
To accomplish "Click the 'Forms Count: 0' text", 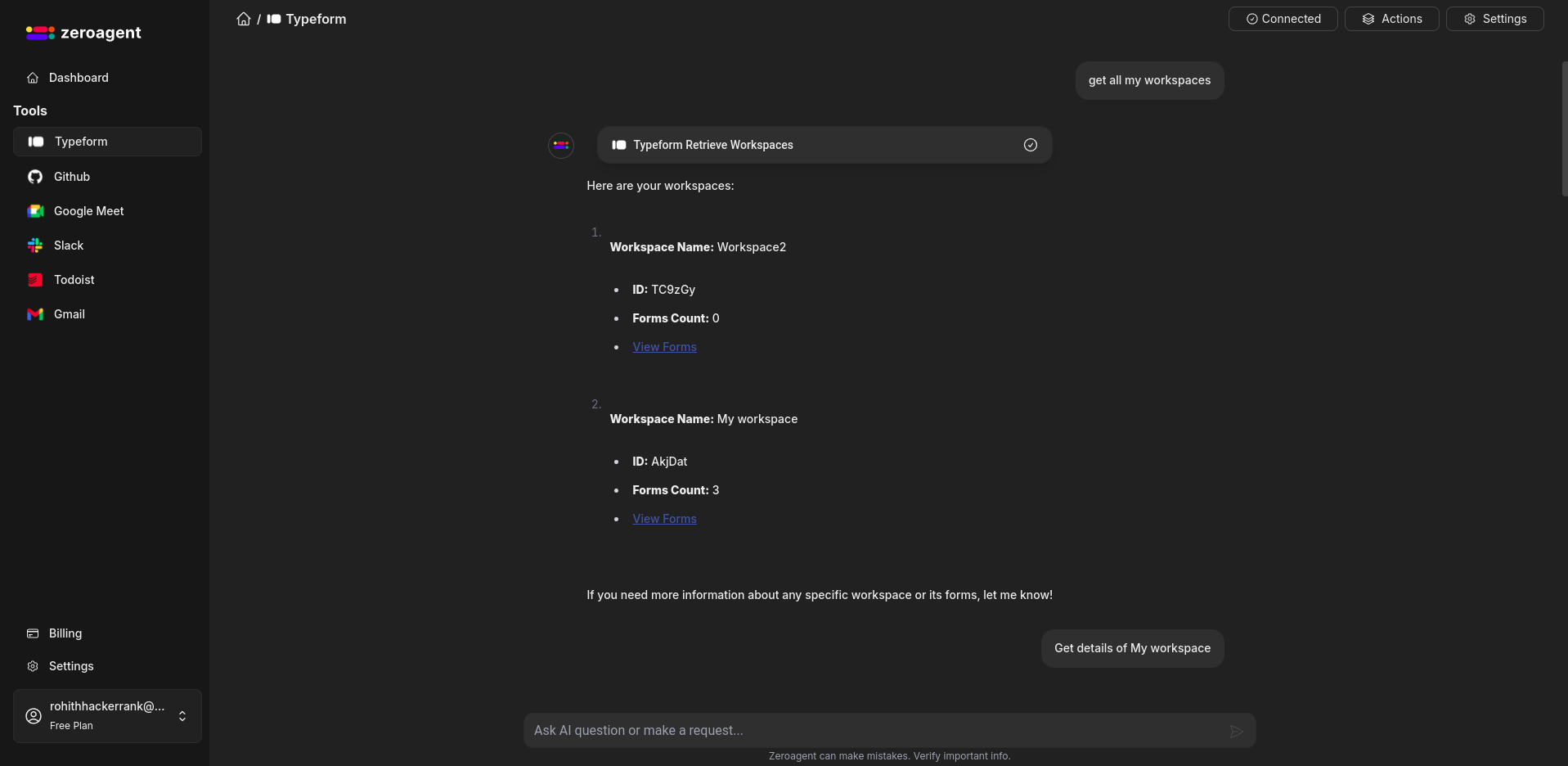I will pyautogui.click(x=676, y=318).
